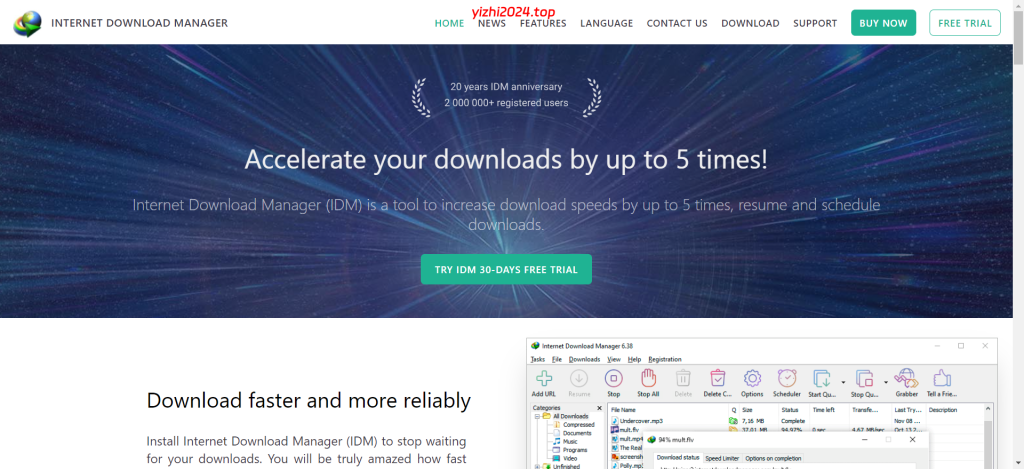Image resolution: width=1024 pixels, height=469 pixels.
Task: Click the Add URL plus icon
Action: click(x=544, y=379)
